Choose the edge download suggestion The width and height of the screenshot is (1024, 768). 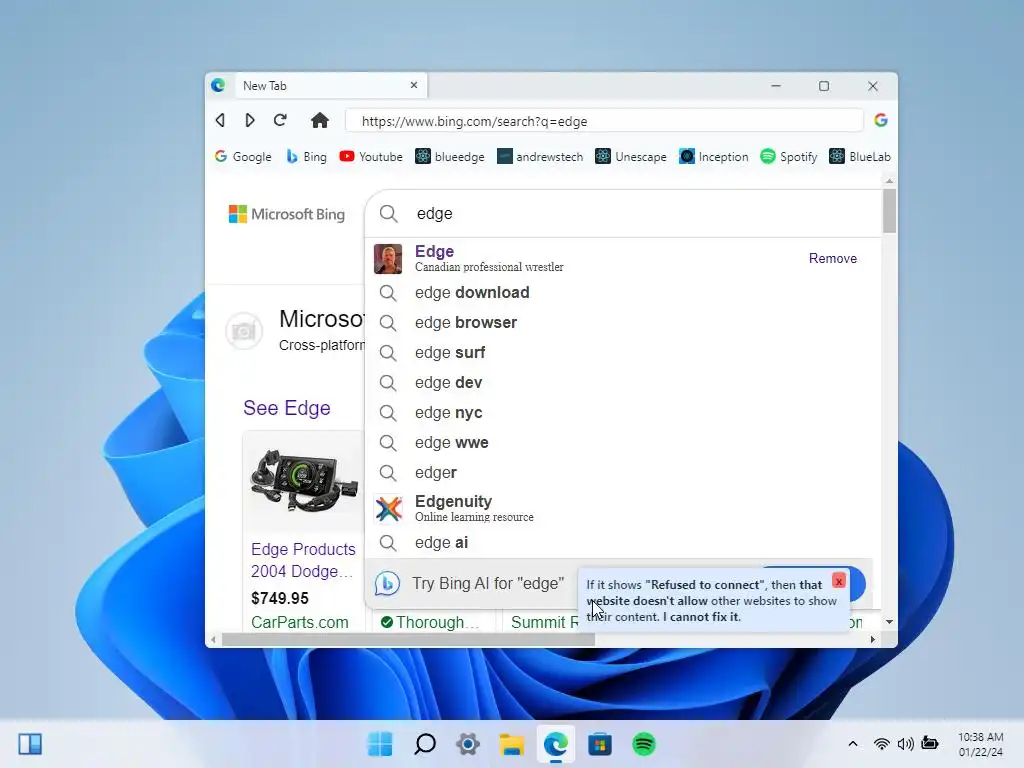coord(624,293)
